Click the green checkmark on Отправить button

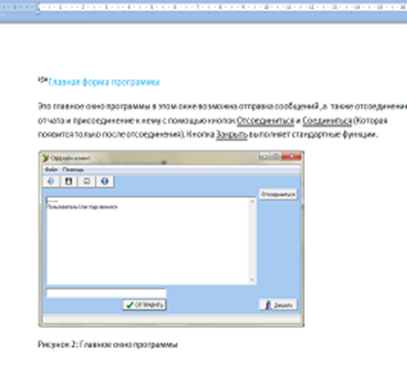(130, 305)
